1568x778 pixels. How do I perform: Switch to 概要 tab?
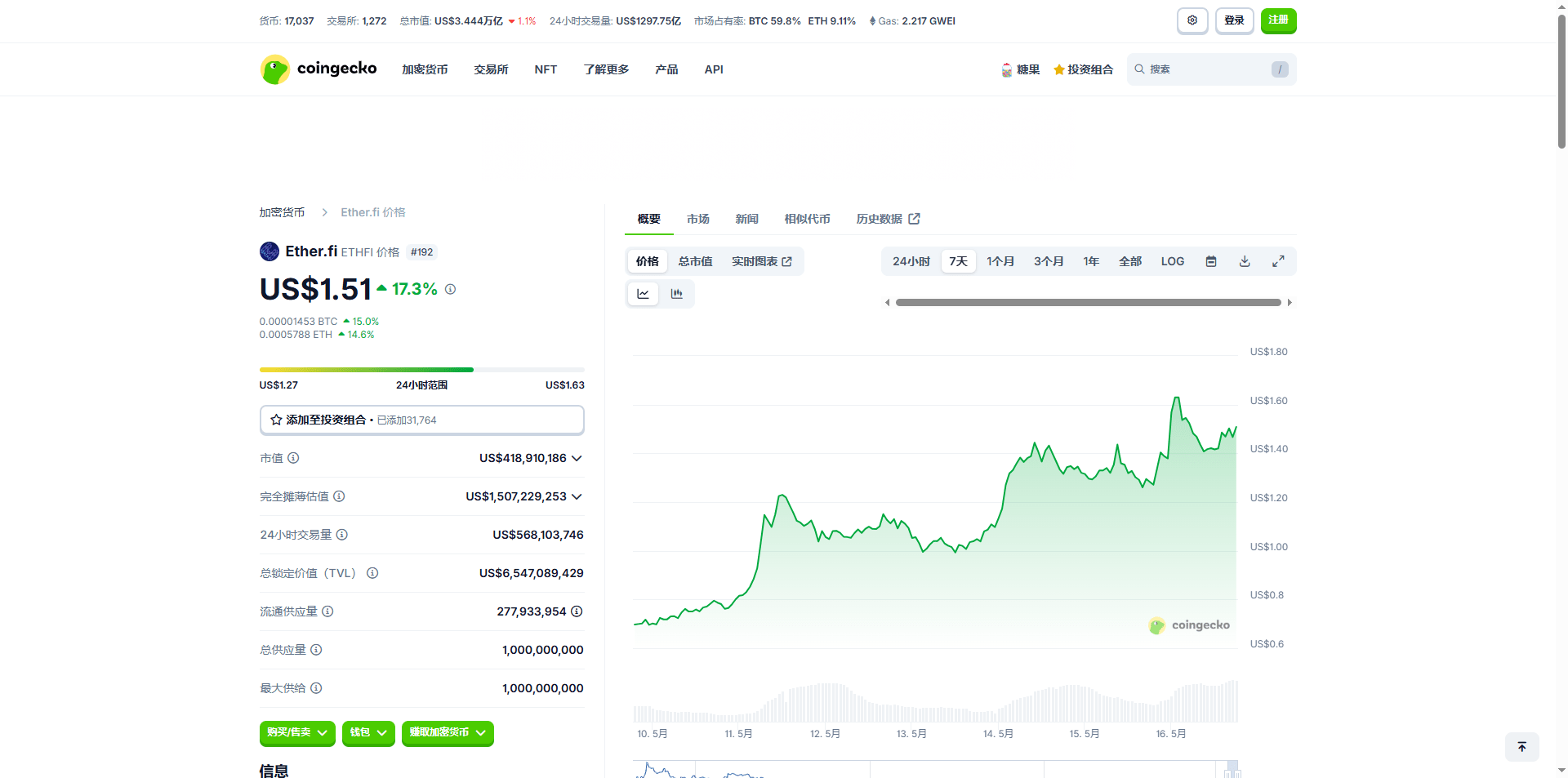tap(649, 219)
